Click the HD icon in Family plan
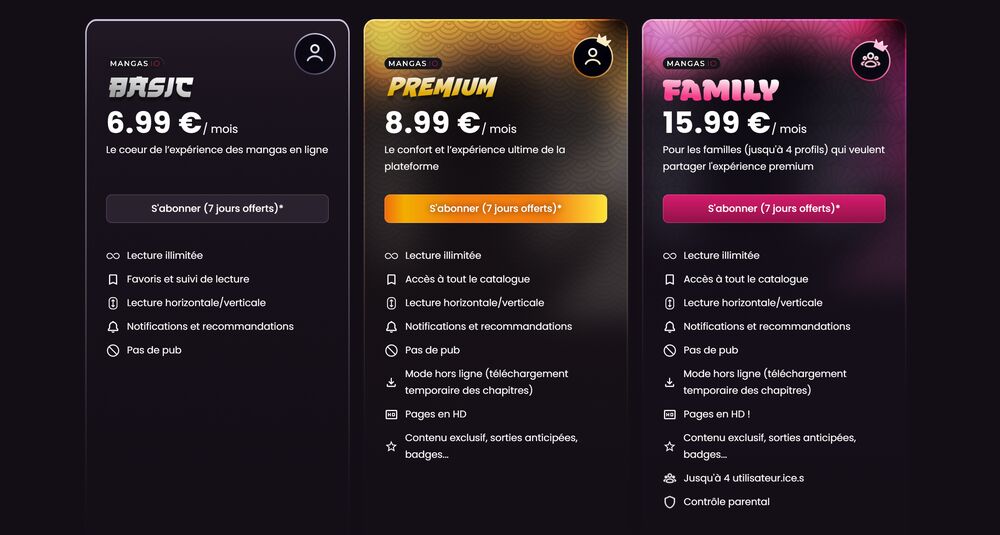The height and width of the screenshot is (535, 1000). (670, 414)
